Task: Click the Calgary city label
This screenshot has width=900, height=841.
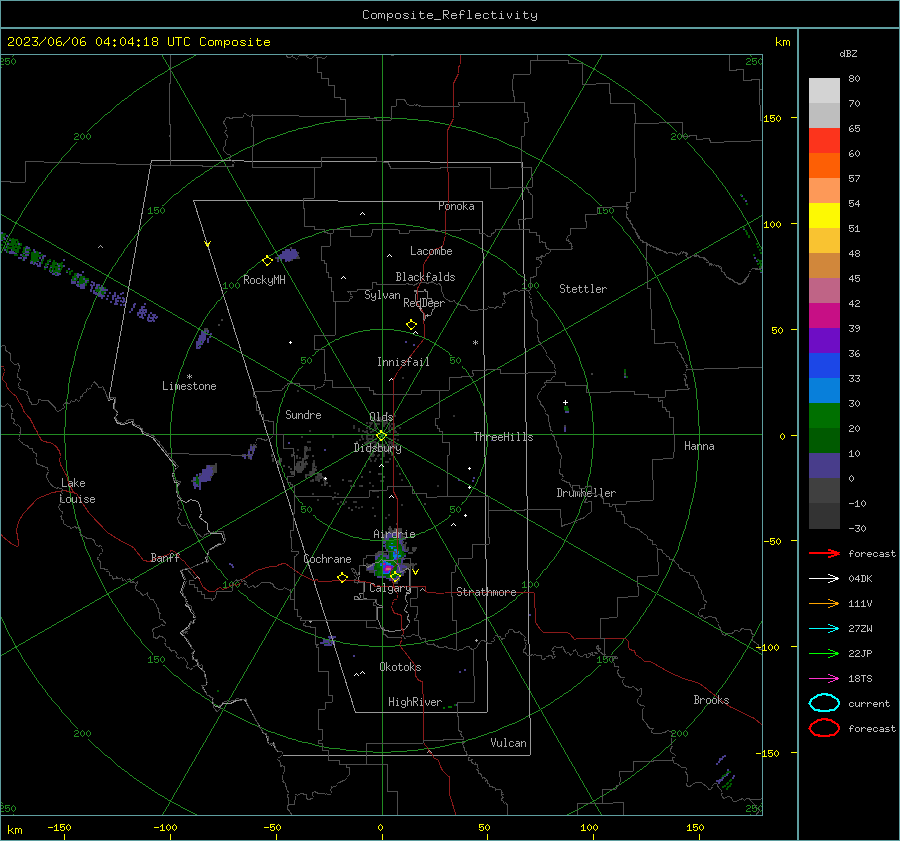Action: click(x=390, y=588)
